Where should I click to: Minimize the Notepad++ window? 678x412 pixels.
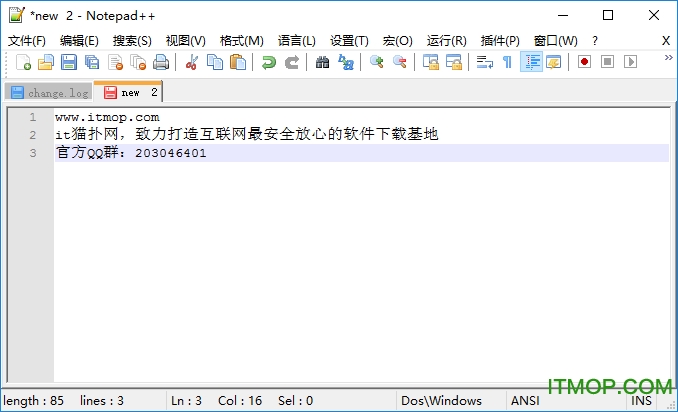click(x=563, y=16)
